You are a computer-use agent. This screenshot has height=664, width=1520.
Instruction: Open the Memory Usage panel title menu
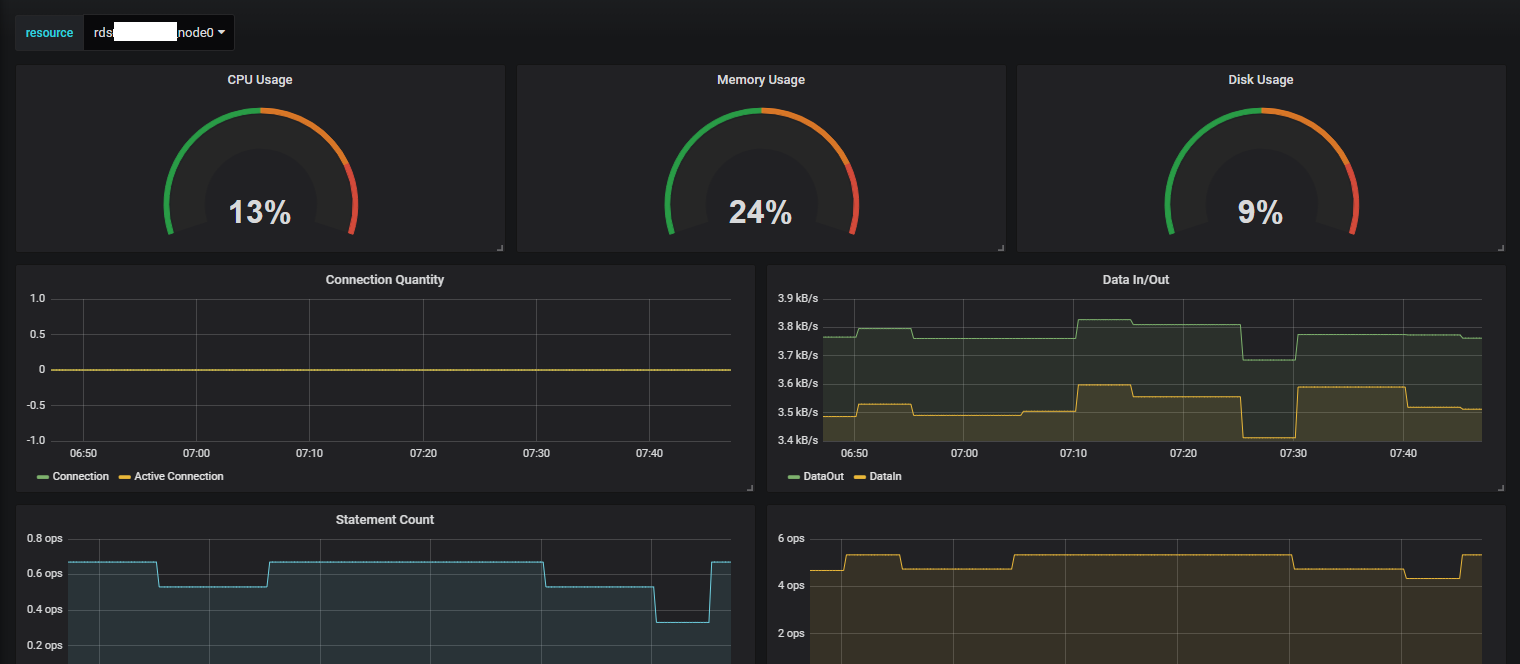click(761, 80)
